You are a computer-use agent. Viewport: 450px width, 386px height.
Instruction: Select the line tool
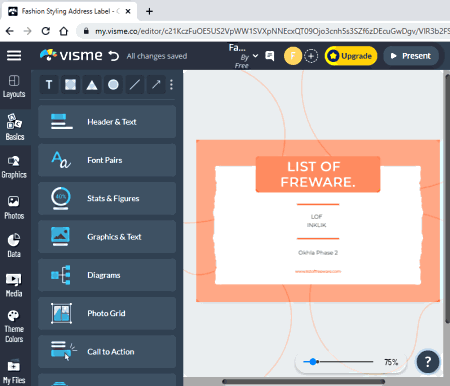(135, 85)
